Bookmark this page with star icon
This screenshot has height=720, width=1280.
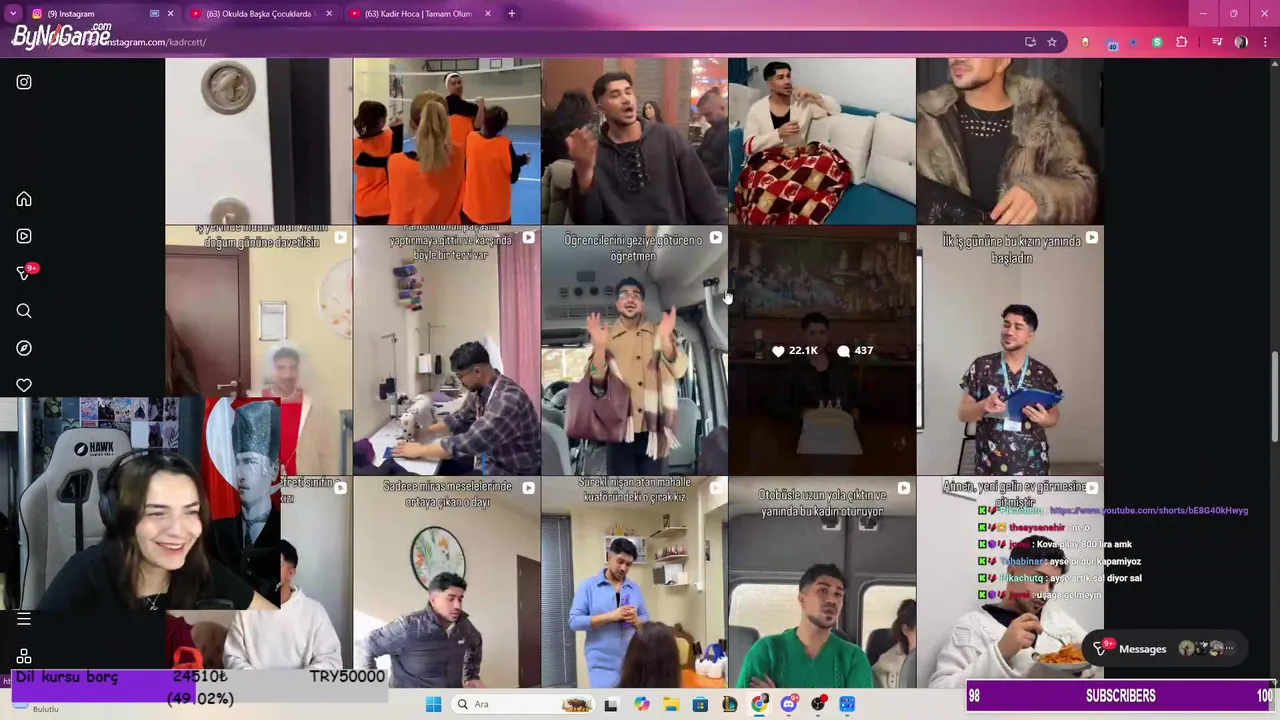1052,42
